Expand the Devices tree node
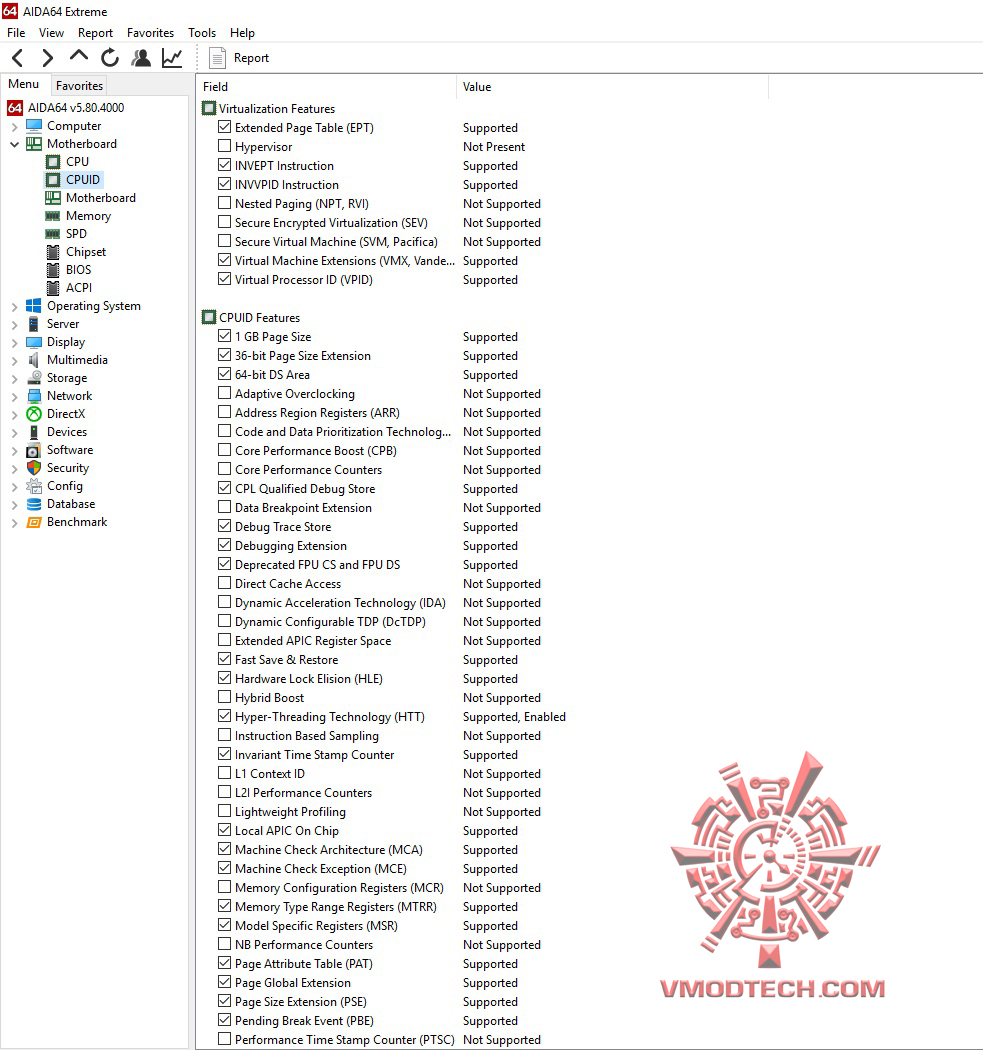 (14, 433)
